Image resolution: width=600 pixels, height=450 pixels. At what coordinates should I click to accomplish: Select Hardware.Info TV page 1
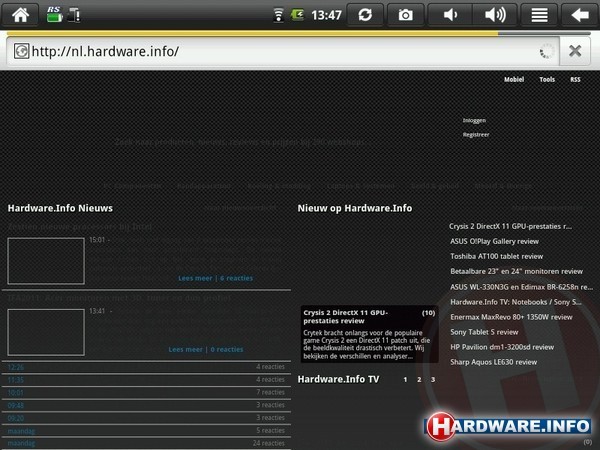coord(405,380)
